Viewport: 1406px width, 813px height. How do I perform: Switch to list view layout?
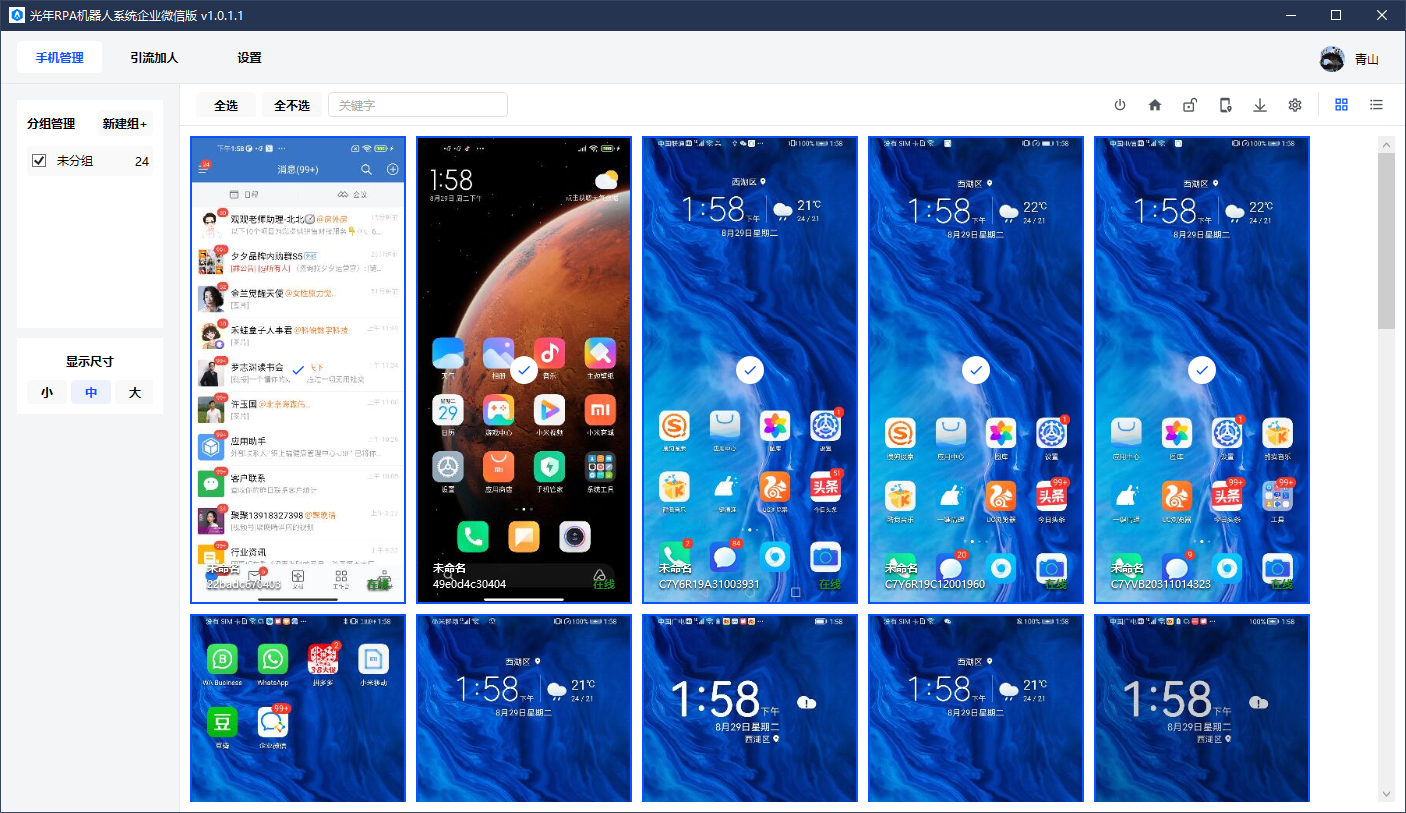[1377, 105]
